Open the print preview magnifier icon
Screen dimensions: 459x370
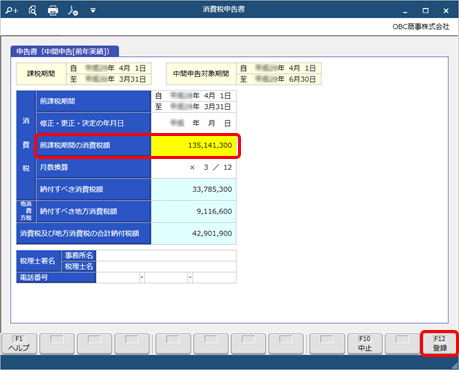32,11
